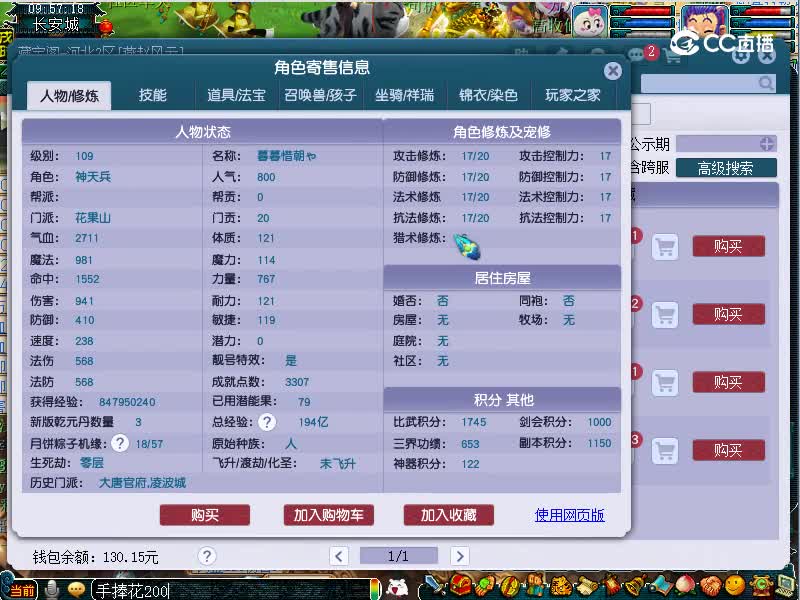Click the 高级搜索 button
This screenshot has width=800, height=600.
726,168
